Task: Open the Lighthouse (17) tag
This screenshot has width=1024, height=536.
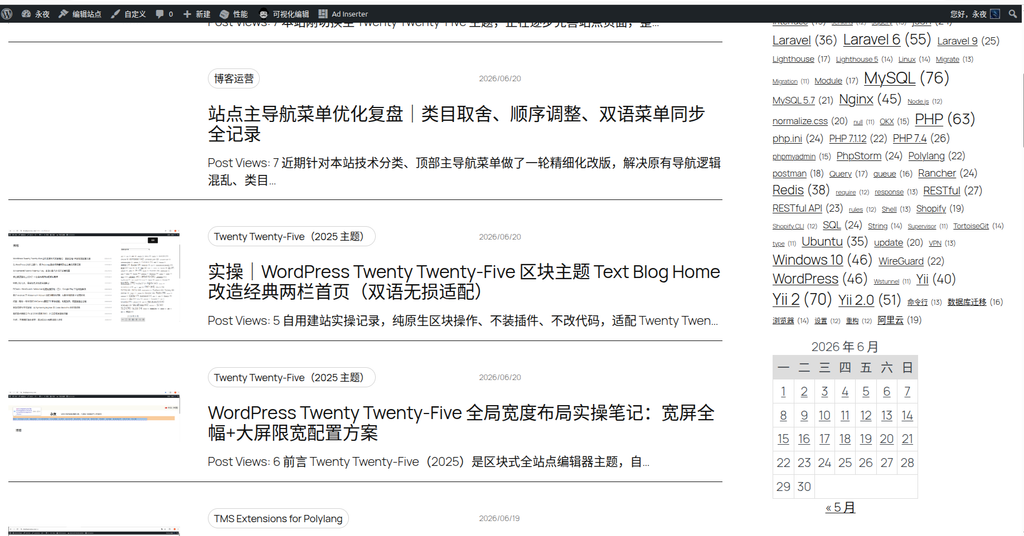Action: coord(793,59)
